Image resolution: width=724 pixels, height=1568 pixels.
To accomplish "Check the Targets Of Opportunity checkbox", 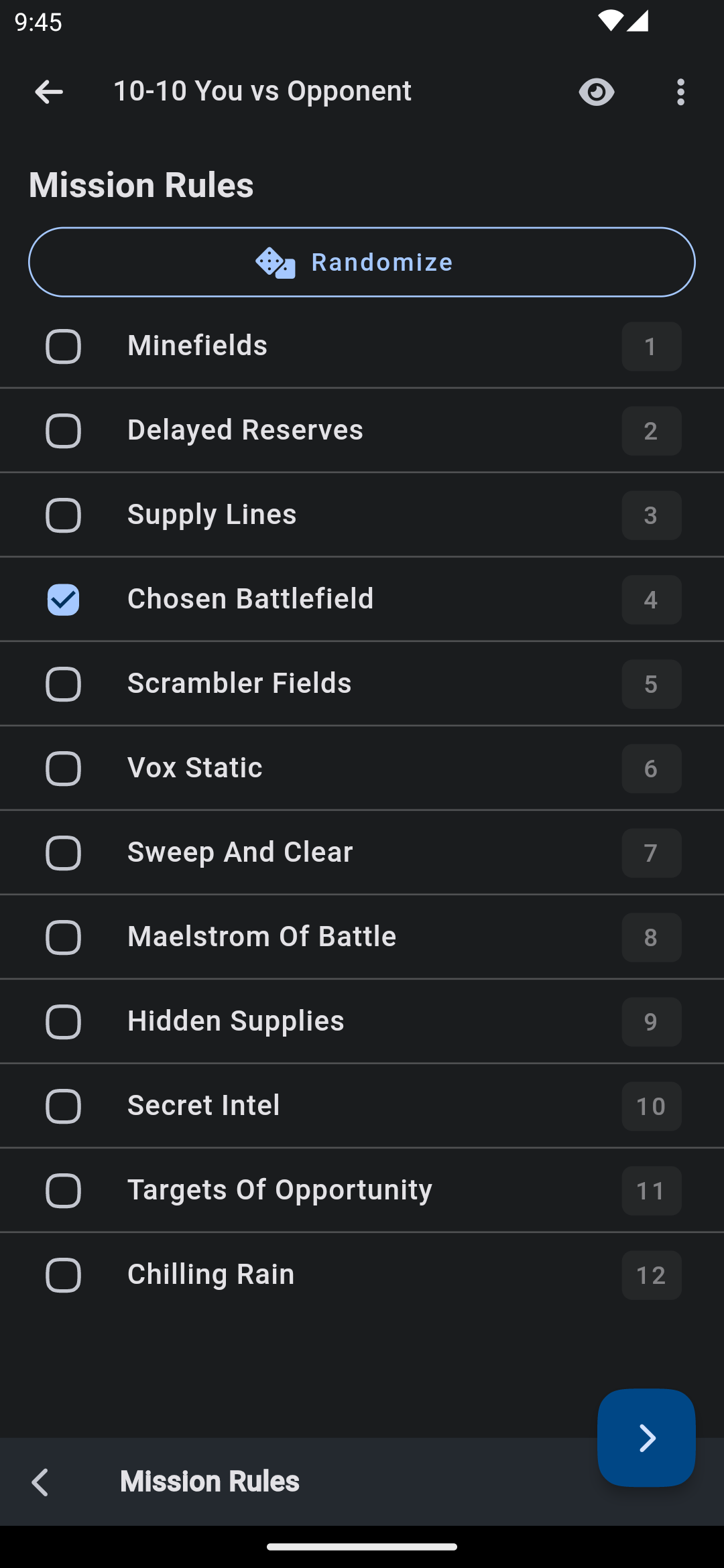I will [x=63, y=1191].
